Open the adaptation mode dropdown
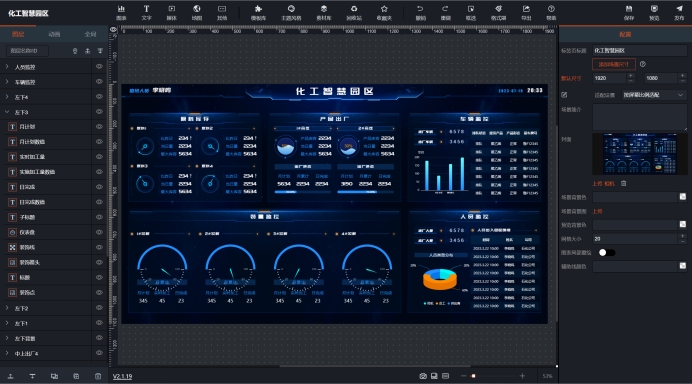692x384 pixels. [x=654, y=95]
